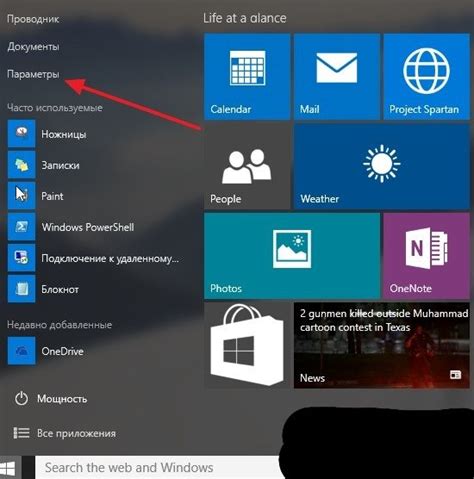
Task: Open Параметры settings
Action: [33, 74]
